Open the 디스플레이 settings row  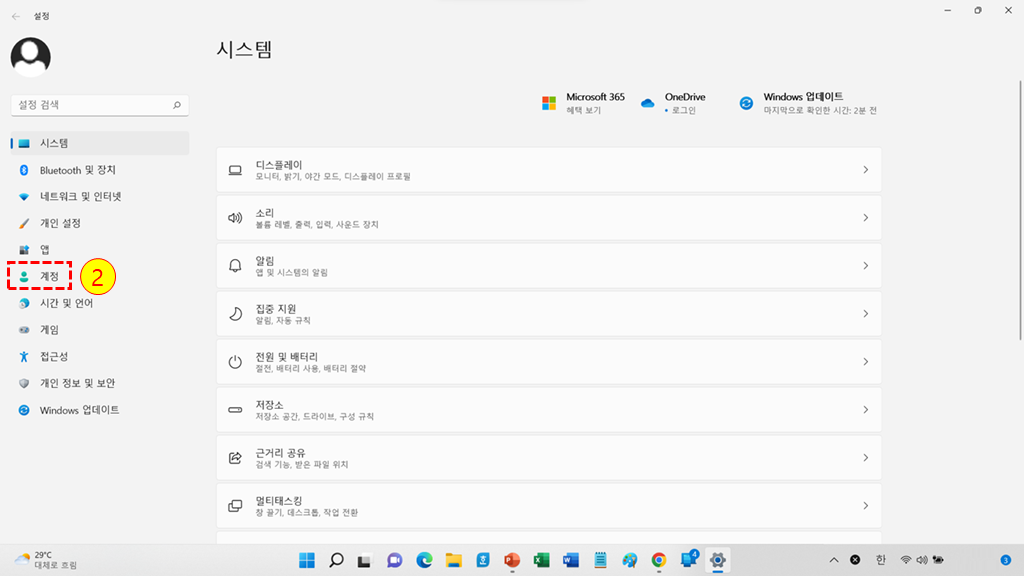pos(549,170)
